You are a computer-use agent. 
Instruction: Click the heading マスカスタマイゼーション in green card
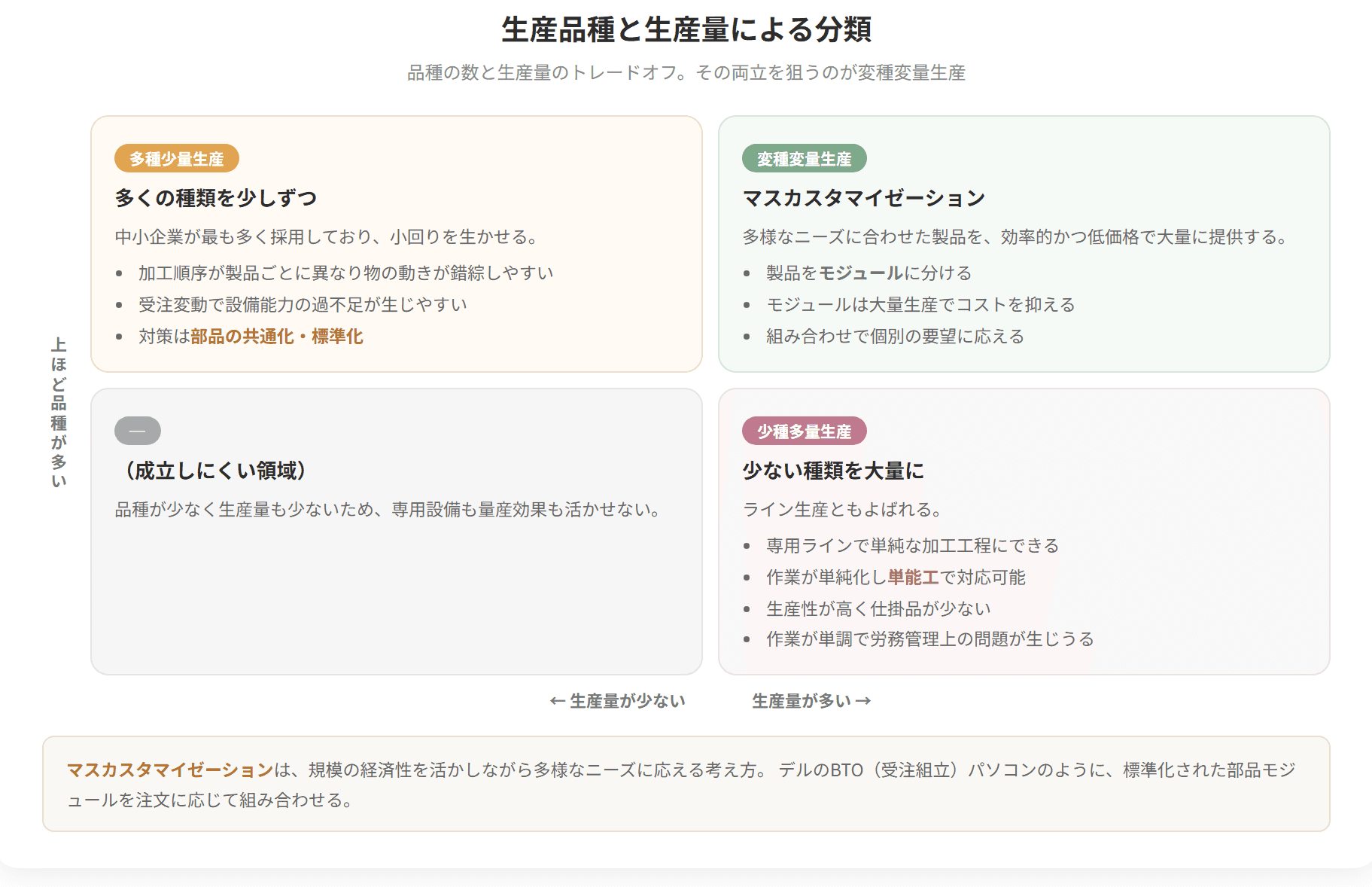[x=864, y=198]
